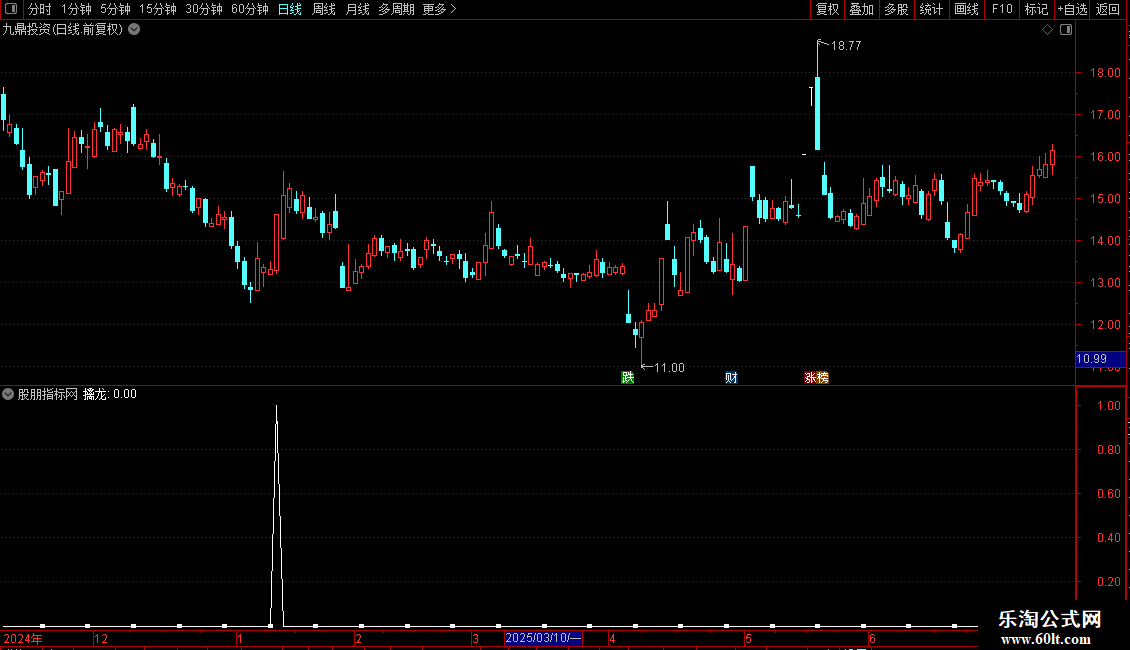Click the 复权 adjustment button
Viewport: 1130px width, 650px height.
(x=827, y=9)
